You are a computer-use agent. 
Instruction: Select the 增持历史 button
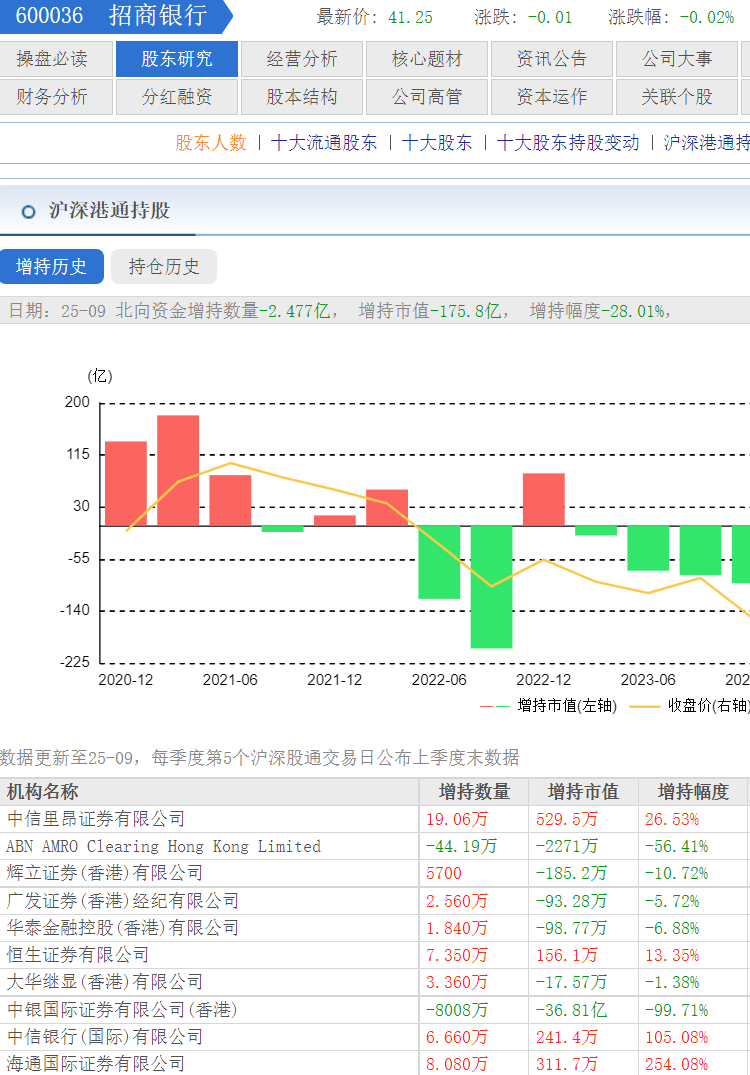51,267
